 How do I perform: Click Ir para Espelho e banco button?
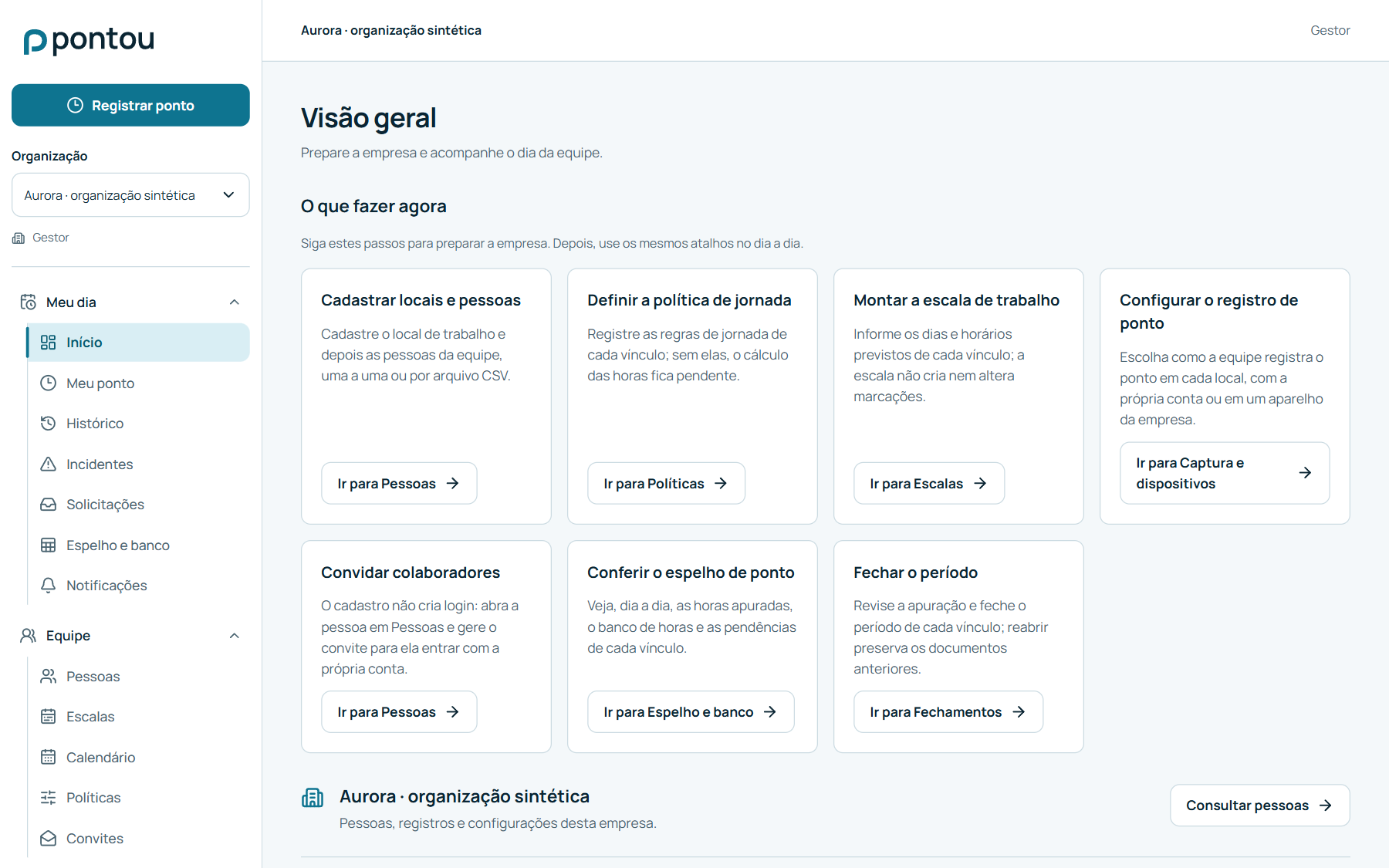[691, 711]
